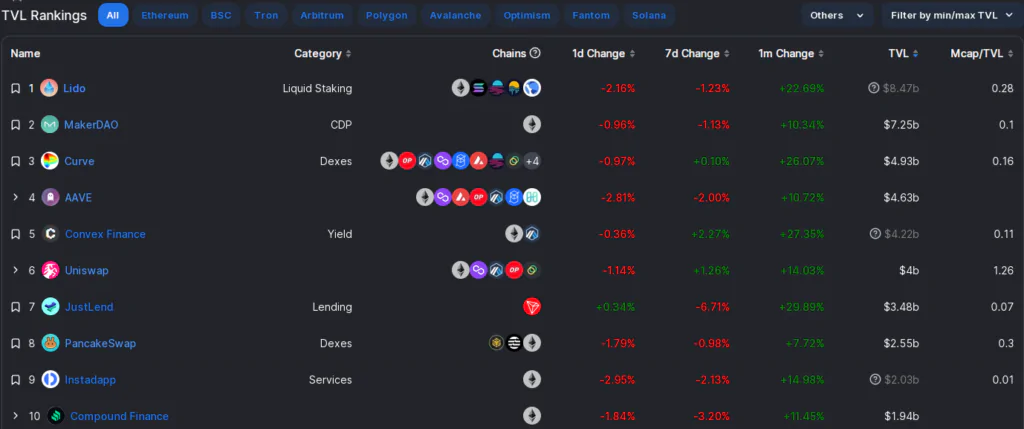Viewport: 1024px width, 429px height.
Task: Click the MakerDAO logo icon
Action: [x=49, y=125]
